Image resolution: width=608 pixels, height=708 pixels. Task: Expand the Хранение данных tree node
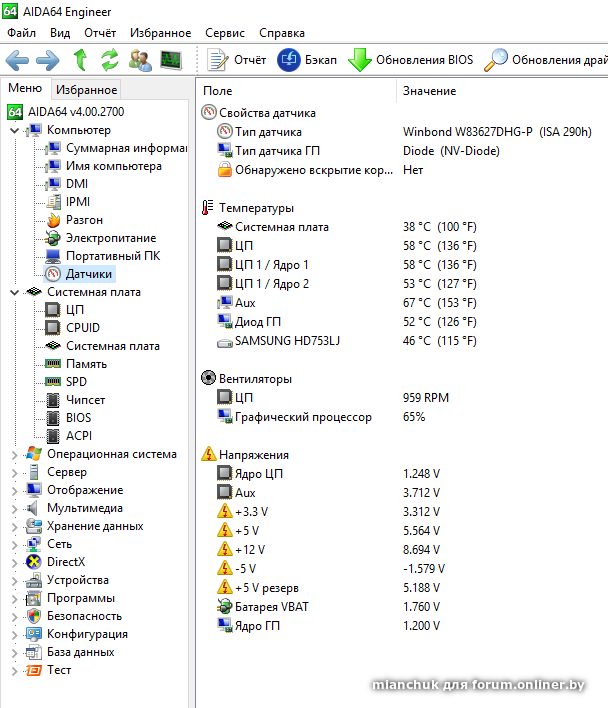(x=14, y=527)
